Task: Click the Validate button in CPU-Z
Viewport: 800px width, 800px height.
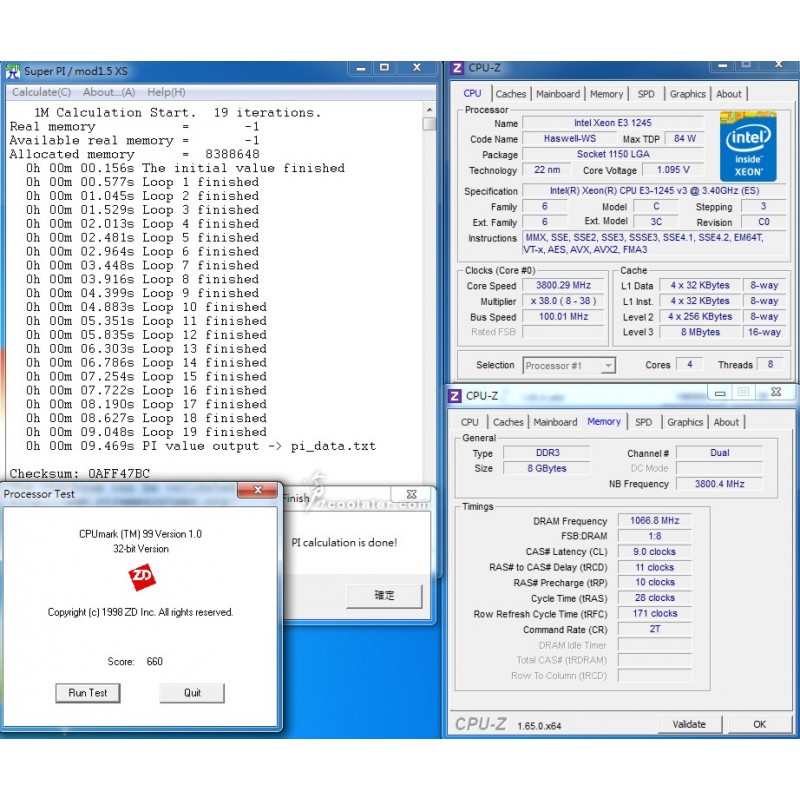Action: coord(689,724)
